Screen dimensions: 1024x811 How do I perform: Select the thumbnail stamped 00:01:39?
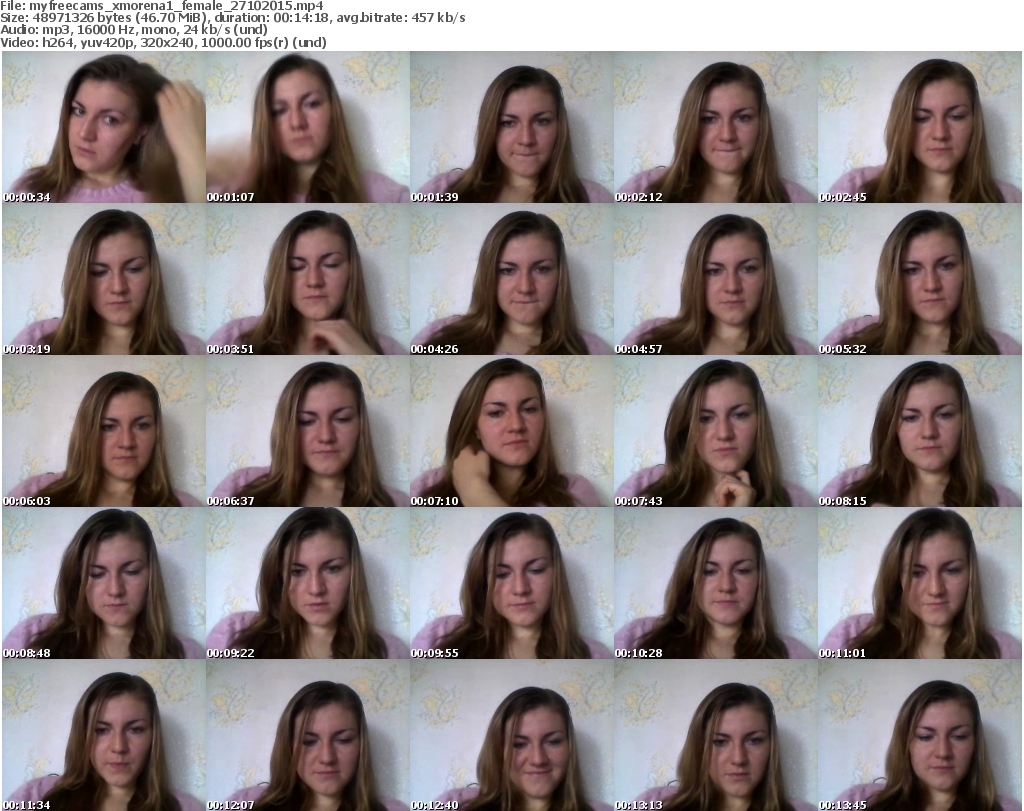pyautogui.click(x=511, y=127)
